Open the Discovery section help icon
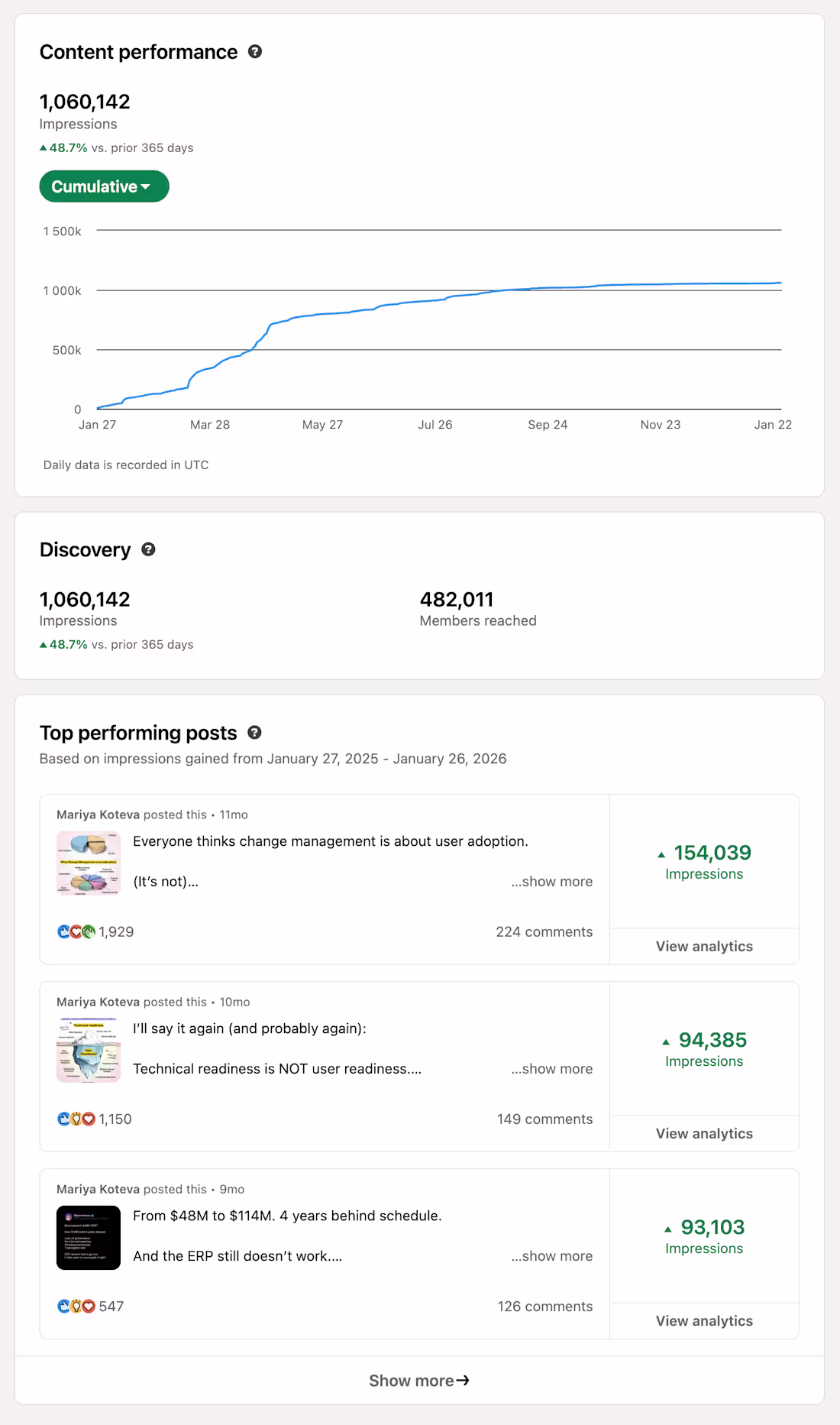Viewport: 840px width, 1425px height. point(148,549)
